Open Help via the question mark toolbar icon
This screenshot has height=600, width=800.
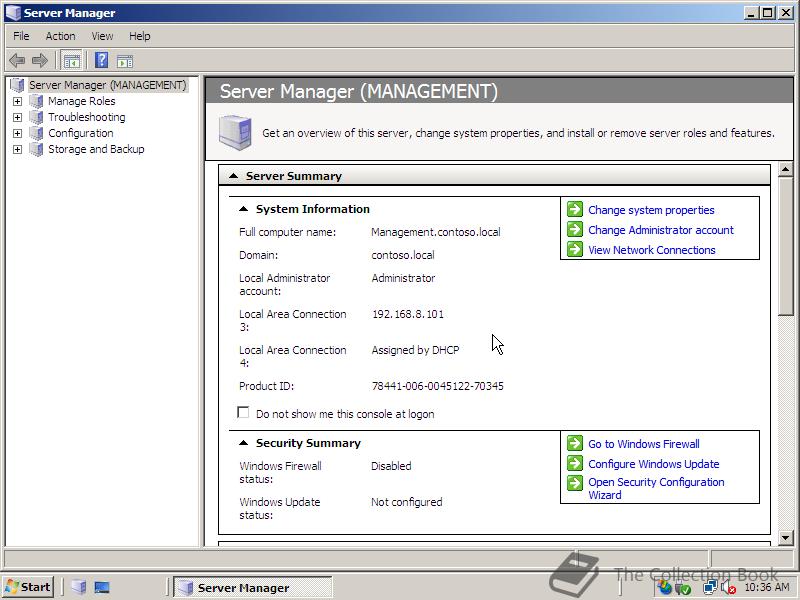(x=102, y=61)
